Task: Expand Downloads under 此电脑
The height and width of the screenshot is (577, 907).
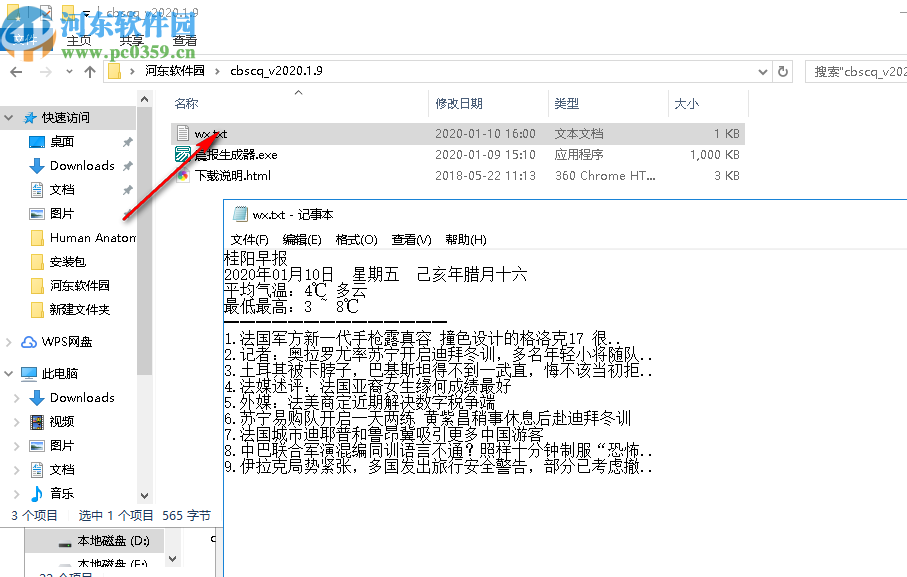Action: coord(19,397)
